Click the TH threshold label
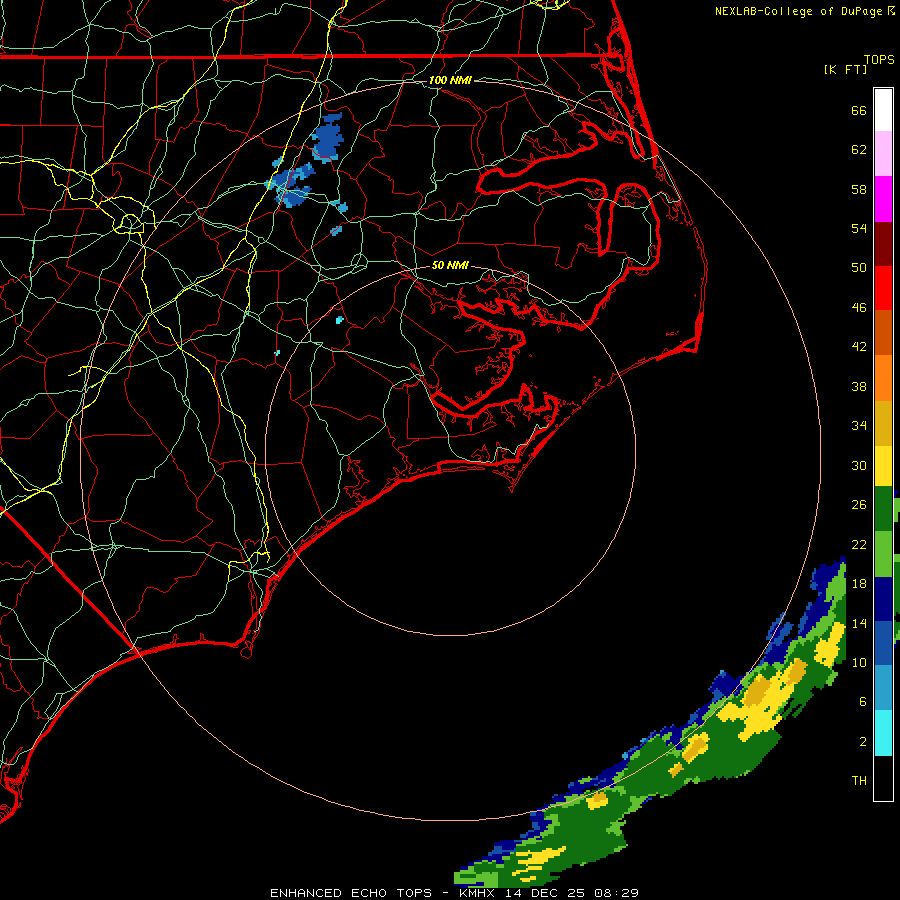 pos(859,781)
